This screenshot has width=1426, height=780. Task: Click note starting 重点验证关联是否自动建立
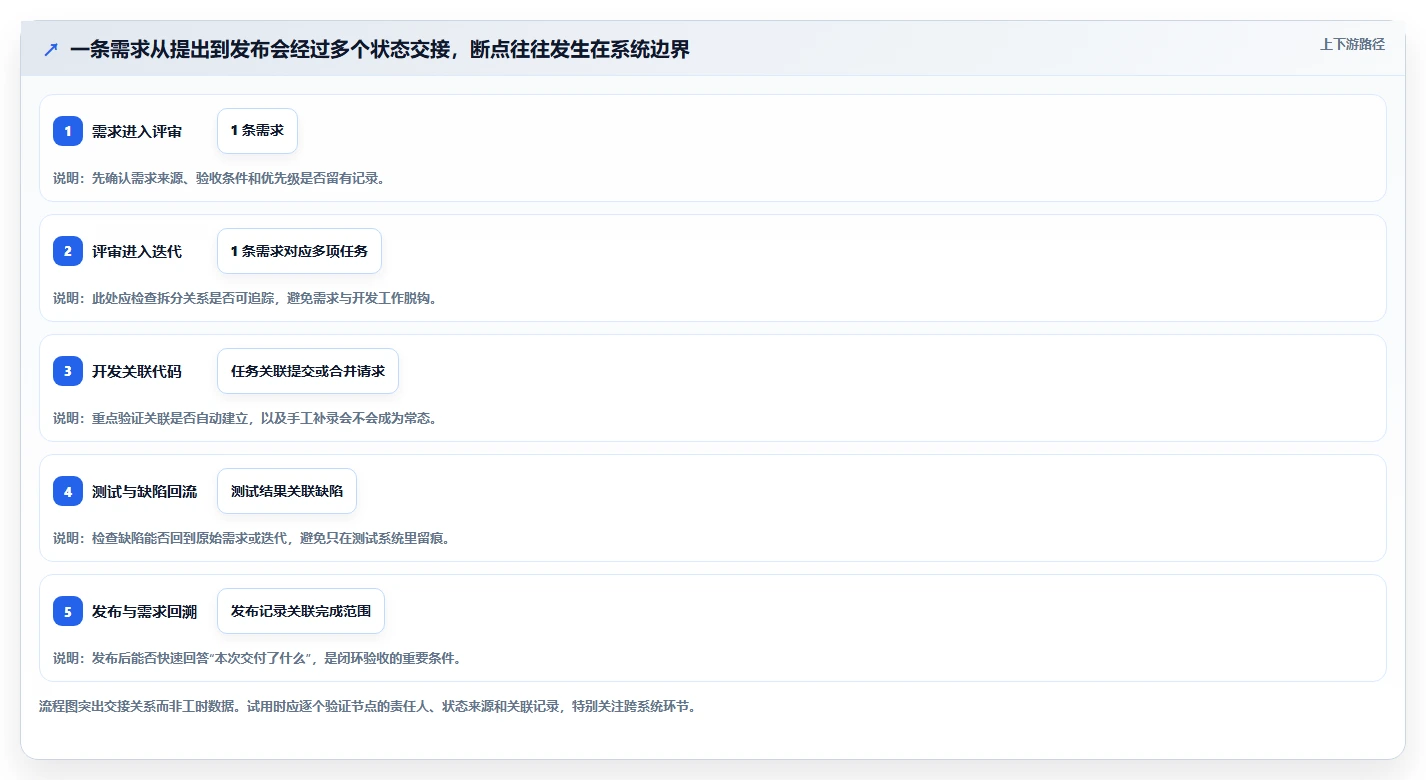coord(245,418)
